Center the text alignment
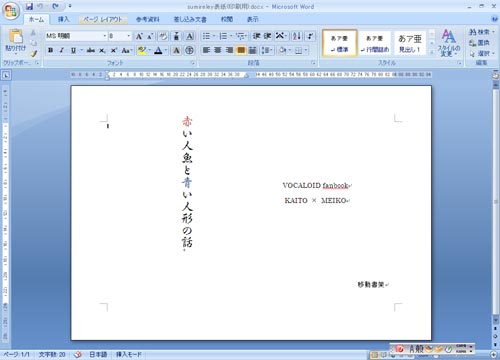This screenshot has height=360, width=500. coord(218,50)
